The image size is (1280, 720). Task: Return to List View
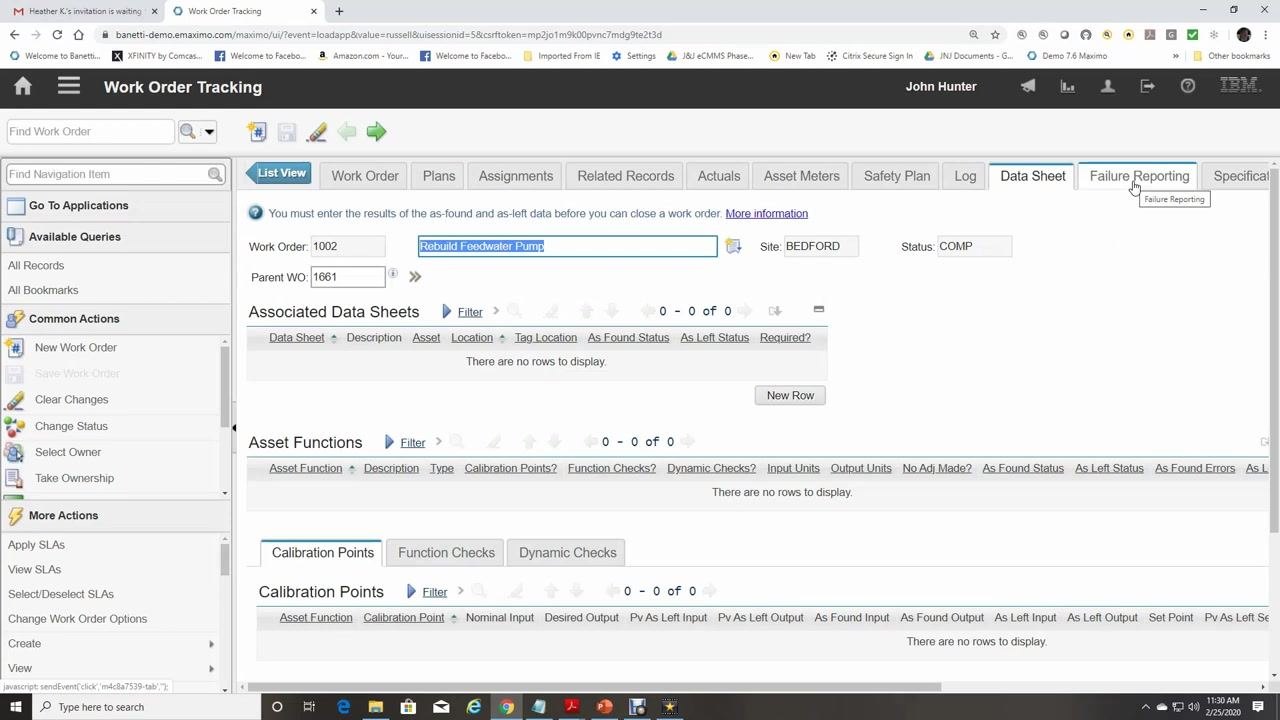[279, 174]
